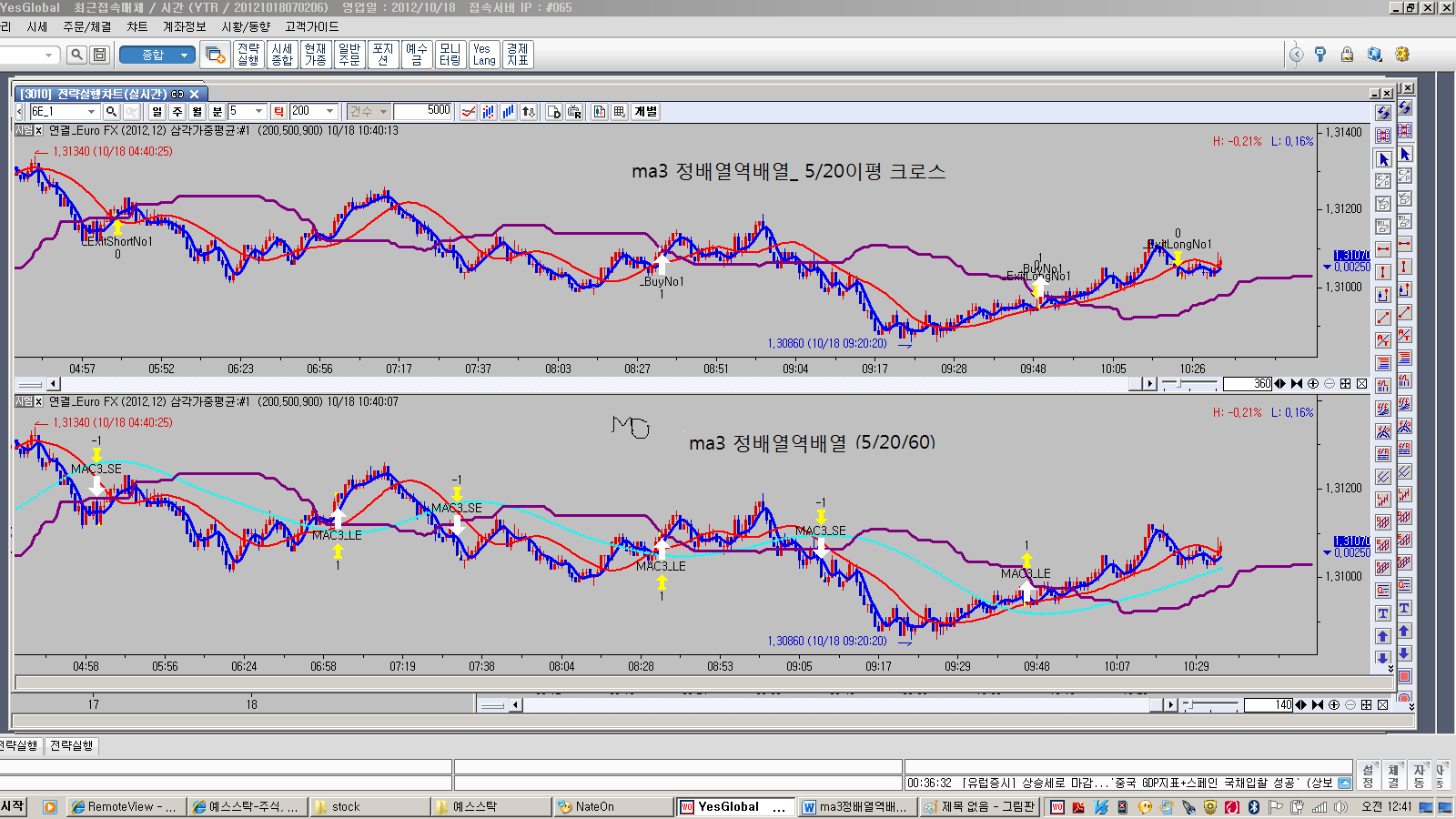The image size is (1456, 819).
Task: Click the 경제지표 toolbar icon
Action: (x=518, y=55)
